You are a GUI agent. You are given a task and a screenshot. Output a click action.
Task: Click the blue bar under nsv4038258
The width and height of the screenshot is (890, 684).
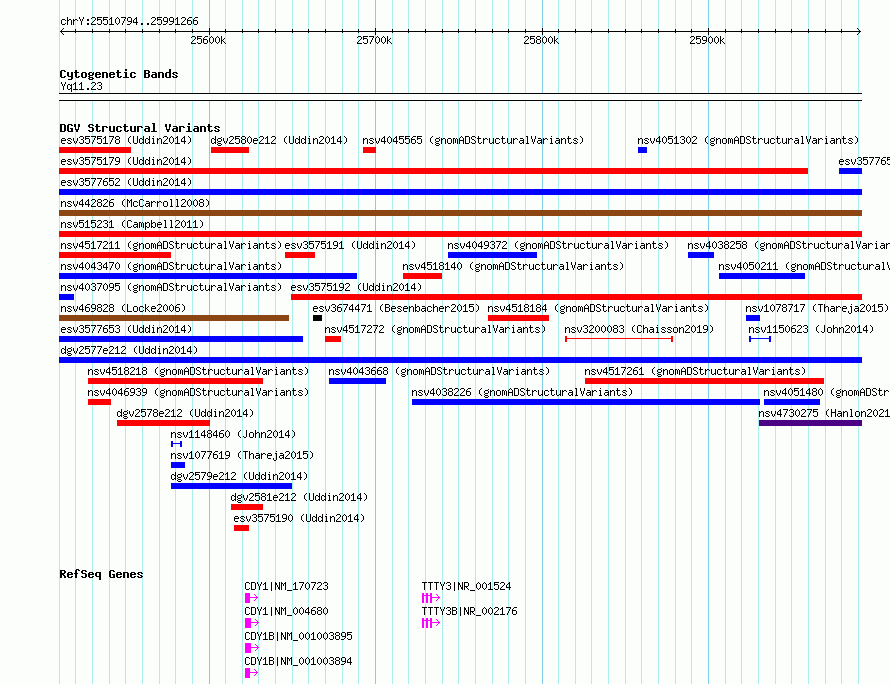point(701,255)
